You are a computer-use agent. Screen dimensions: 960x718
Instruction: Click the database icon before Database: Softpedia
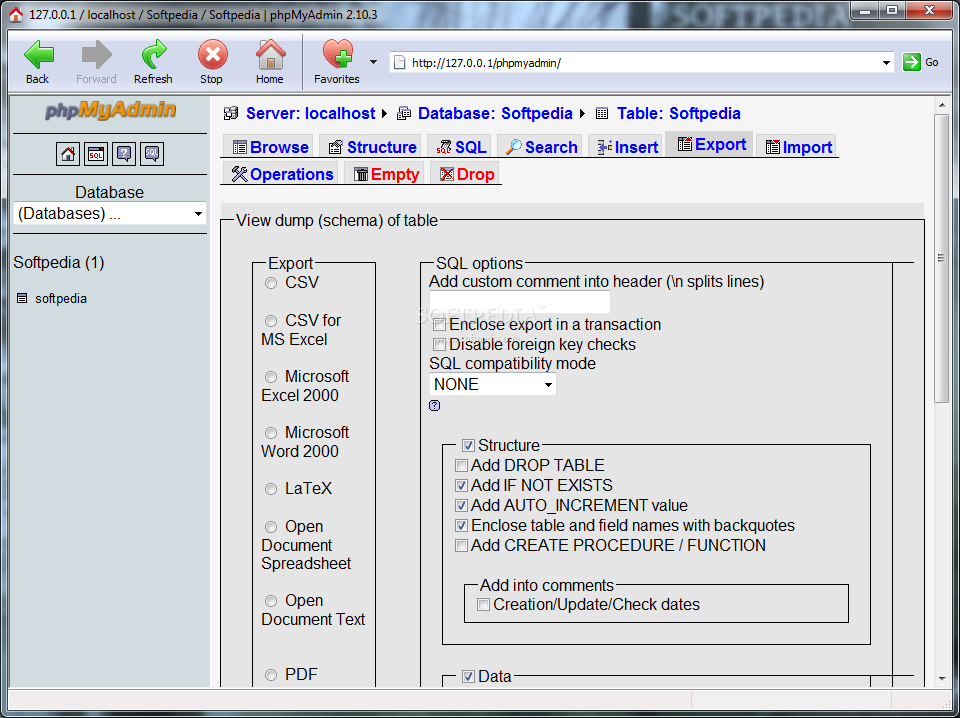tap(404, 113)
